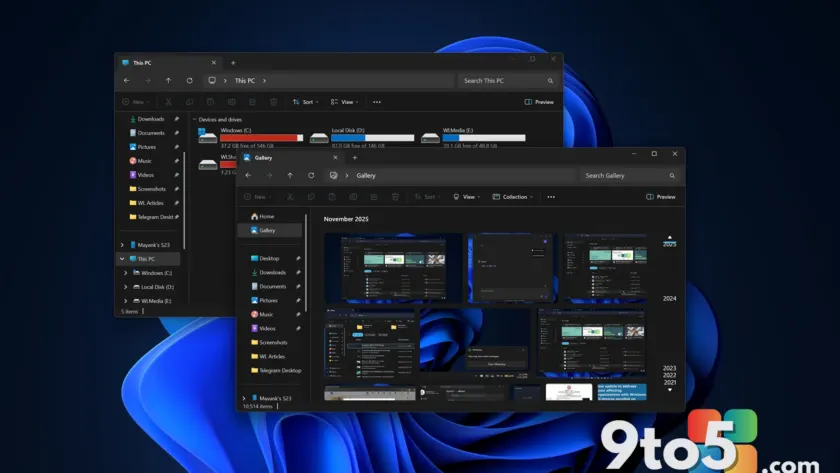Click the Copy icon in Gallery toolbar
The image size is (840, 473).
[x=311, y=197]
